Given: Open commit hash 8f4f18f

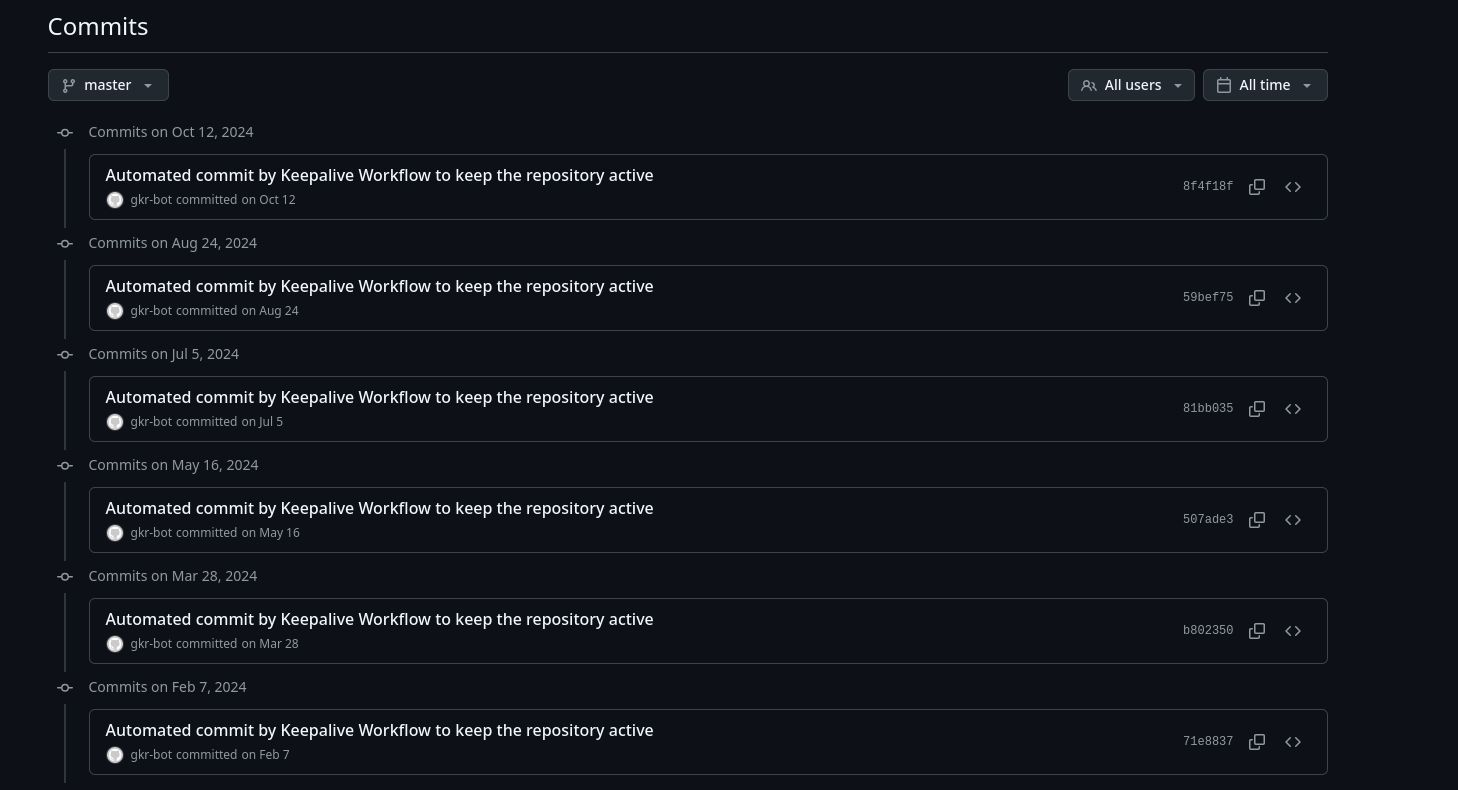Looking at the screenshot, I should (1208, 187).
